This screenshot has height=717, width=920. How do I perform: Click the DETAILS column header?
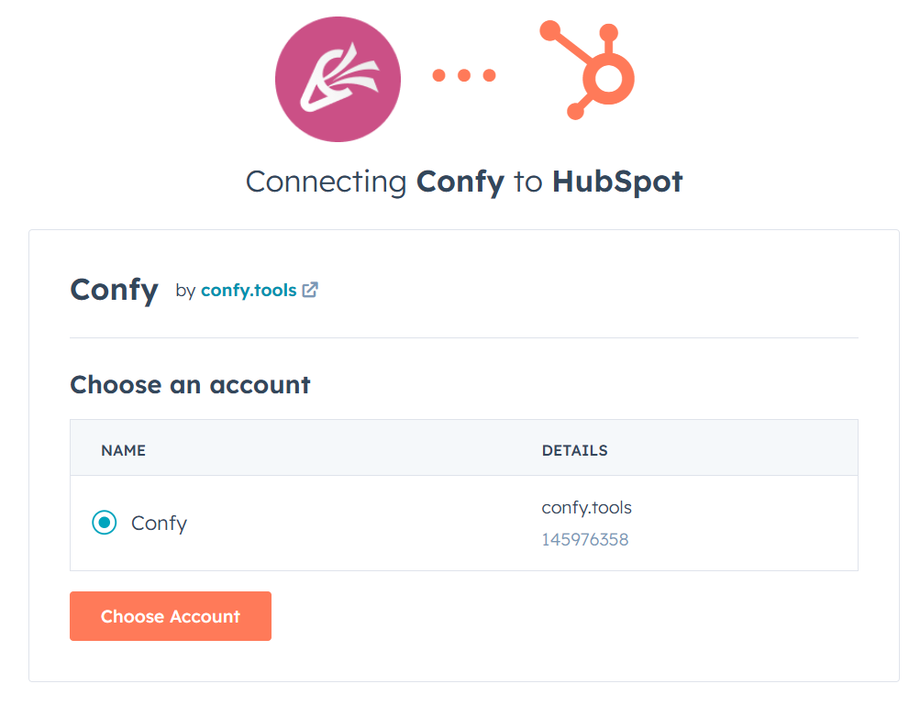click(574, 450)
